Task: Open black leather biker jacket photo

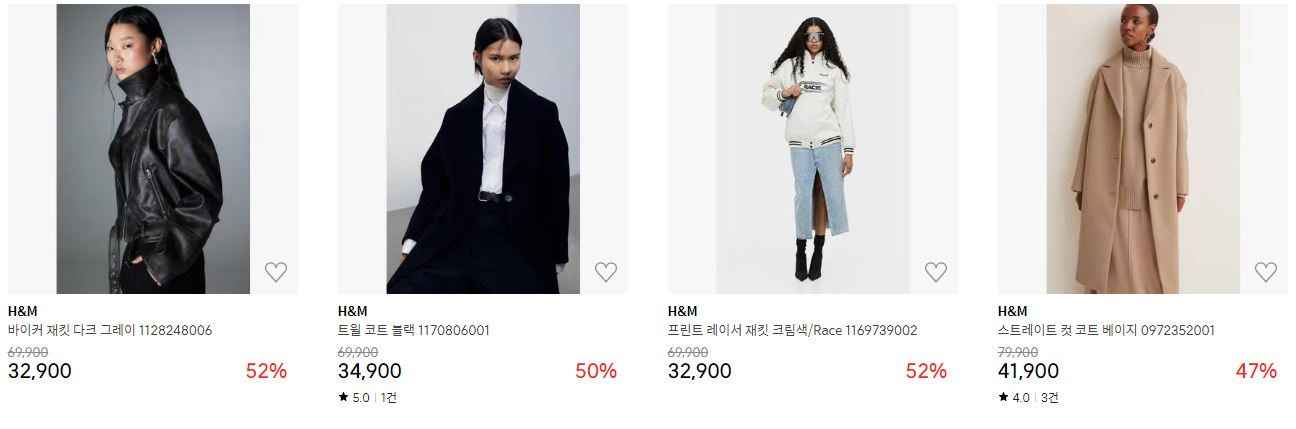Action: [153, 149]
